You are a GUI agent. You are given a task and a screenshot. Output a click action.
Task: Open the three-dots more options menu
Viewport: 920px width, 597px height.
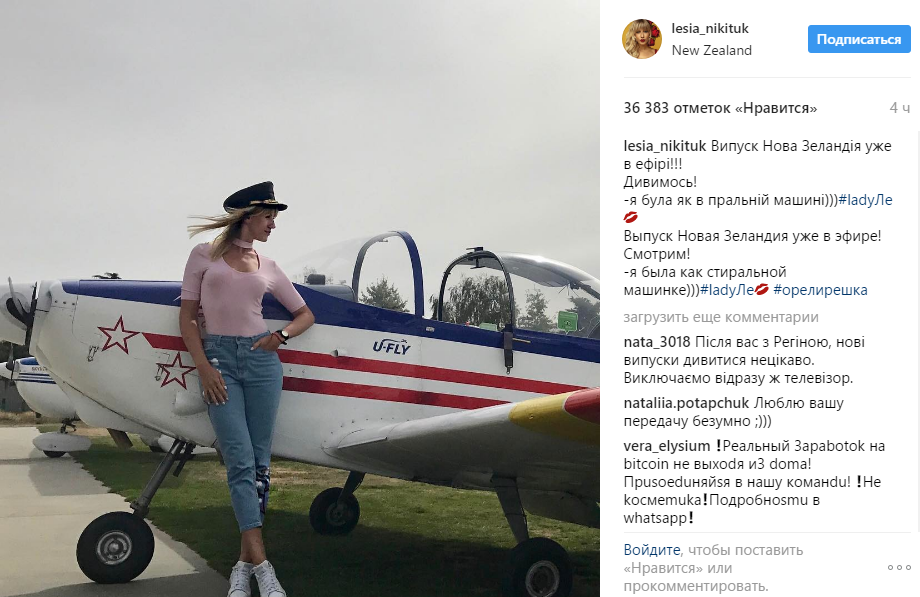[x=898, y=568]
